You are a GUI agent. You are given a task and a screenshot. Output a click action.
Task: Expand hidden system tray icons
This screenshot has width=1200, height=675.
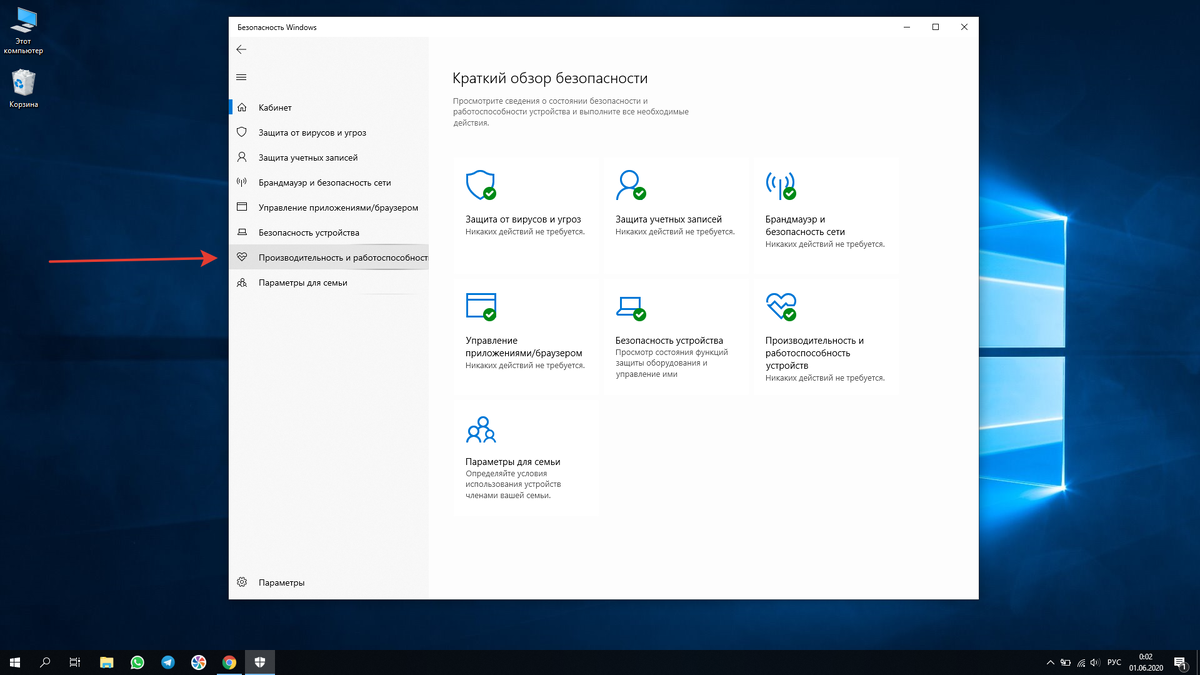(x=1049, y=662)
